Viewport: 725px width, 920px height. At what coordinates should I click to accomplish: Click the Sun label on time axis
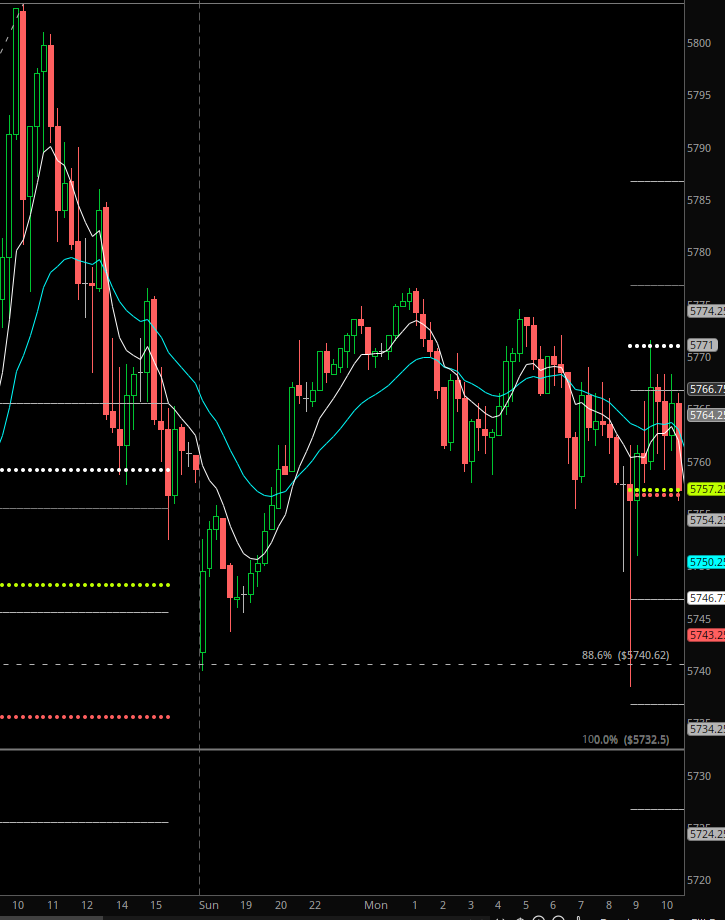tap(209, 905)
